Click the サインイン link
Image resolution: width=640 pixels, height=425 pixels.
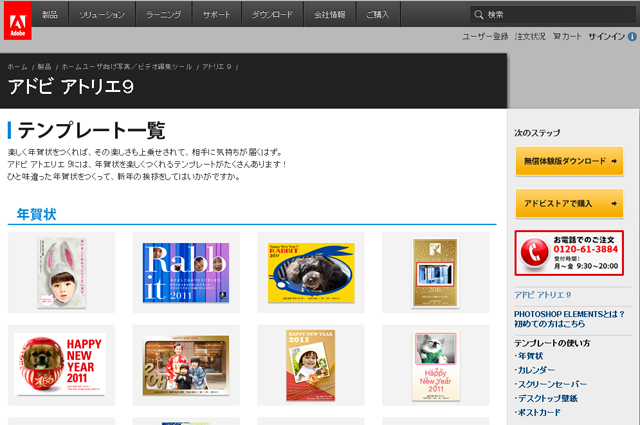coord(607,37)
